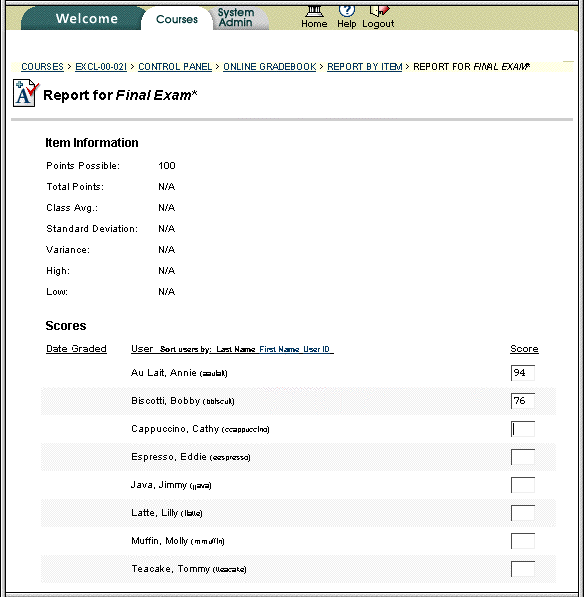This screenshot has height=597, width=584.
Task: Navigate to CONTROL PANEL breadcrumb
Action: coord(175,67)
